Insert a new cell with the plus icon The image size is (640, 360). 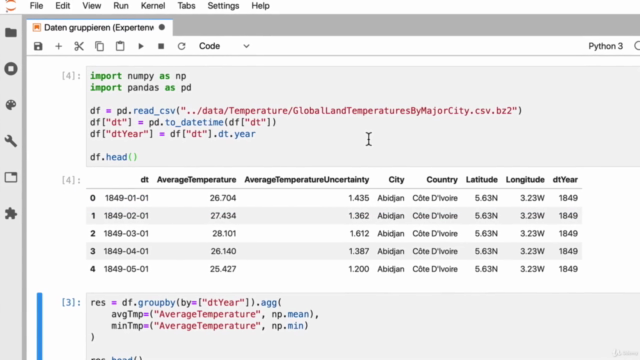(58, 46)
